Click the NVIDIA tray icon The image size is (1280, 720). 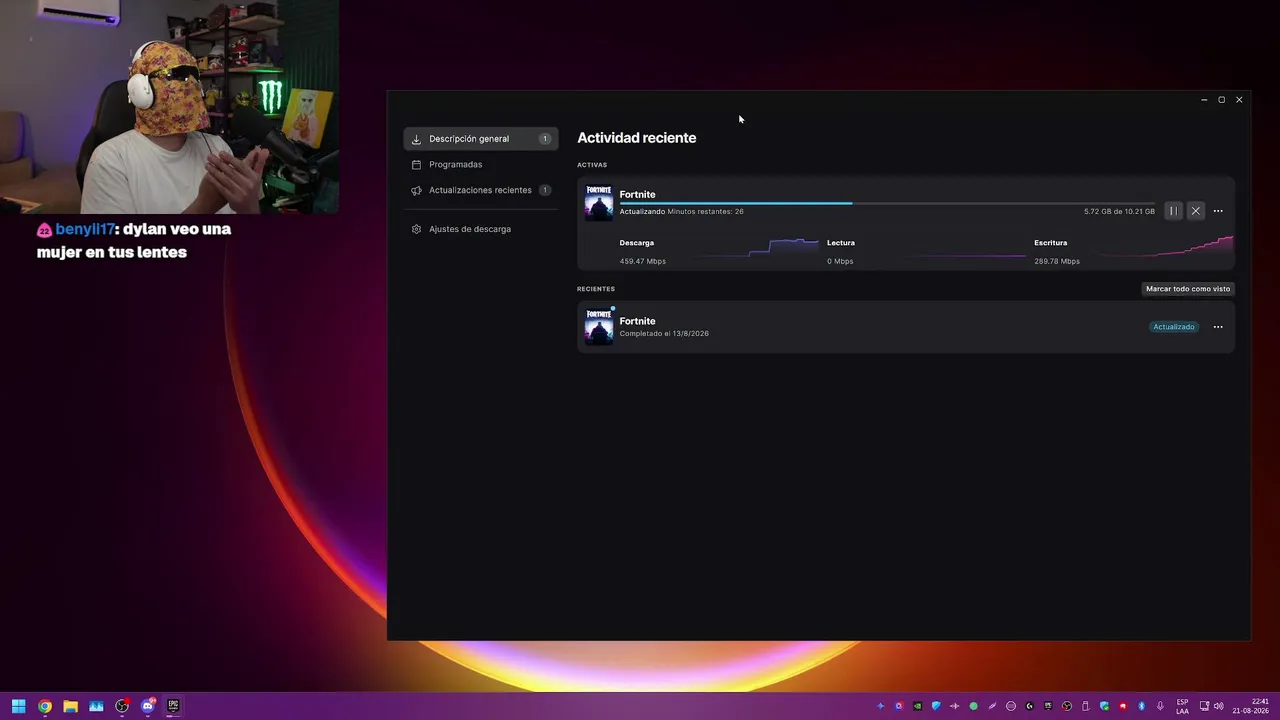click(x=917, y=706)
